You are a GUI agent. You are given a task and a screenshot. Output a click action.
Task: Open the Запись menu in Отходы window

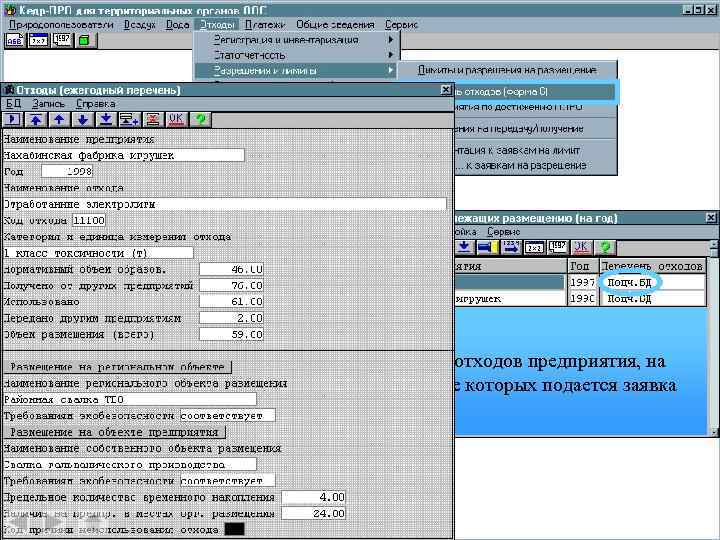pos(49,104)
